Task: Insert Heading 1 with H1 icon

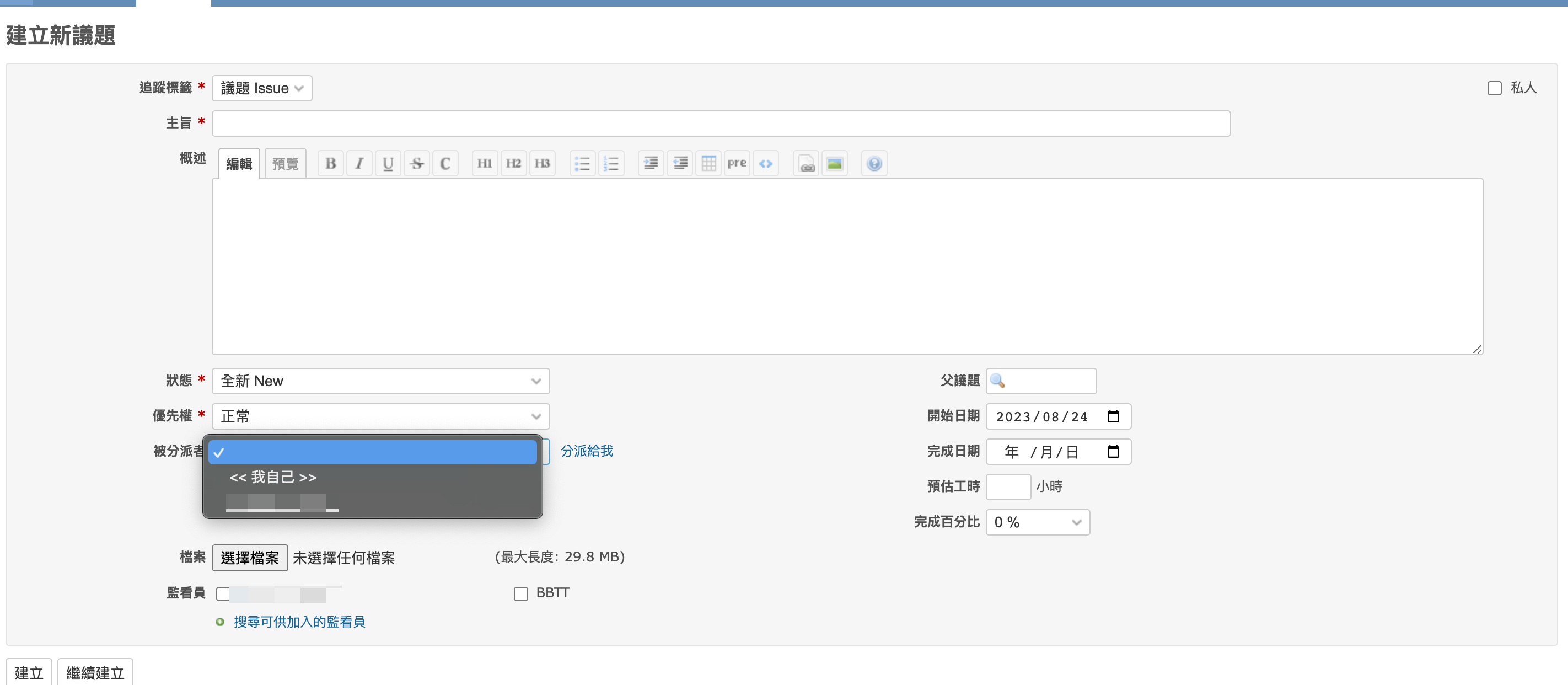Action: 485,163
